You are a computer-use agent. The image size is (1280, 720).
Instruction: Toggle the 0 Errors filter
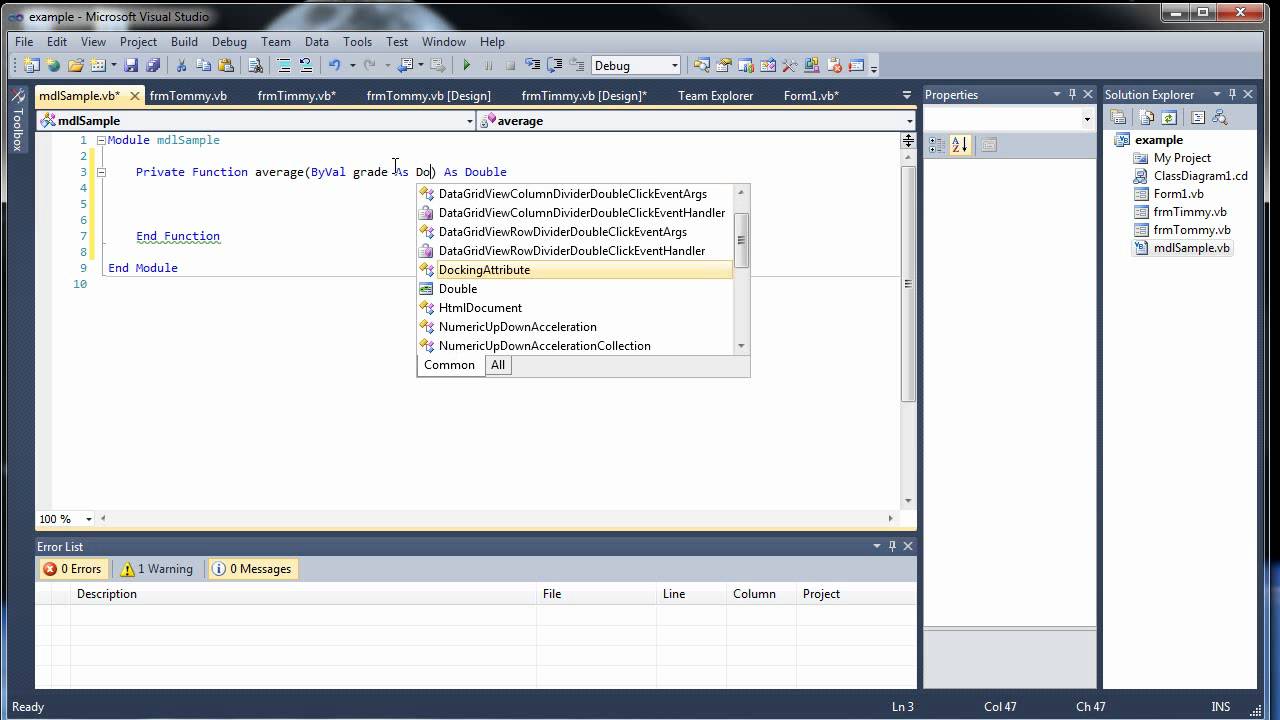pyautogui.click(x=72, y=569)
